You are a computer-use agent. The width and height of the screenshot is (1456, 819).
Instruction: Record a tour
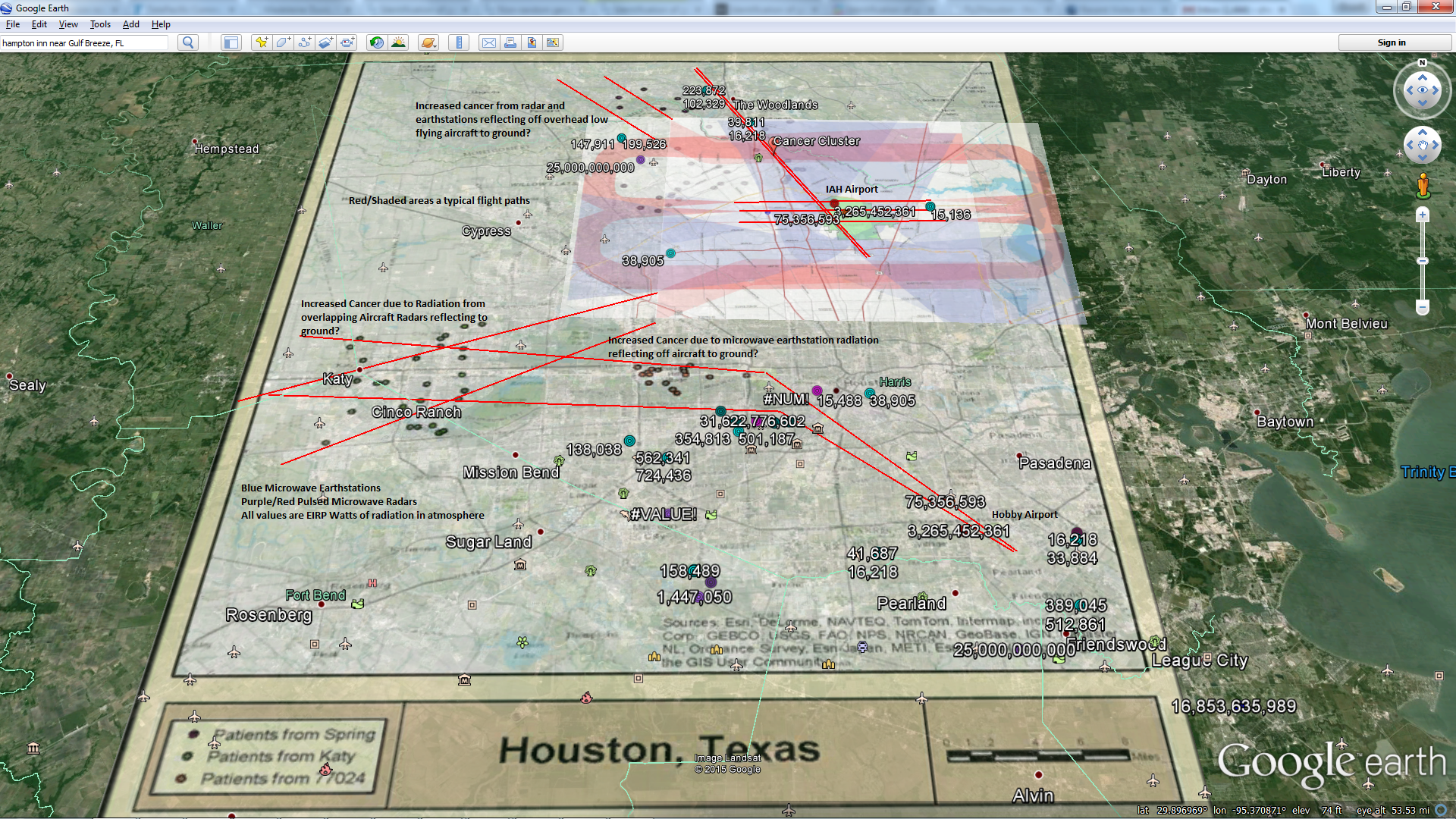(347, 42)
